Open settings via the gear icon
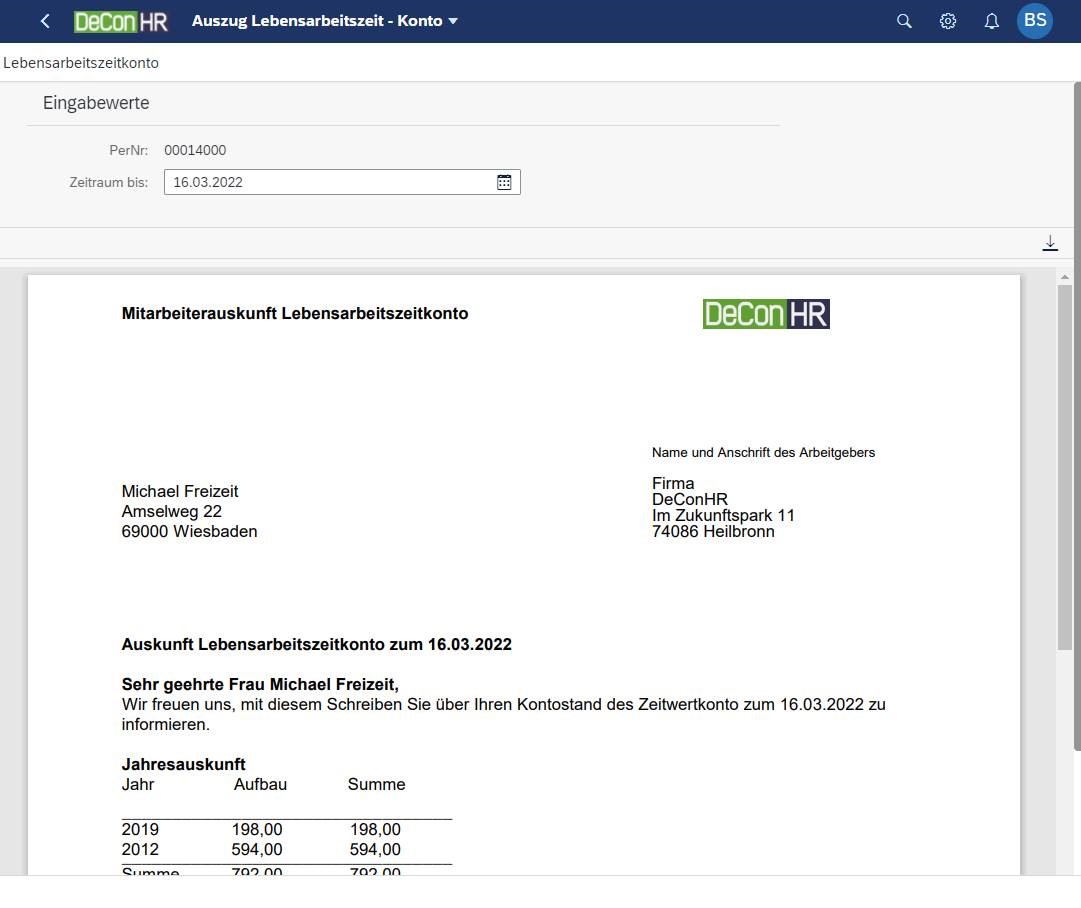This screenshot has width=1081, height=908. [x=948, y=21]
